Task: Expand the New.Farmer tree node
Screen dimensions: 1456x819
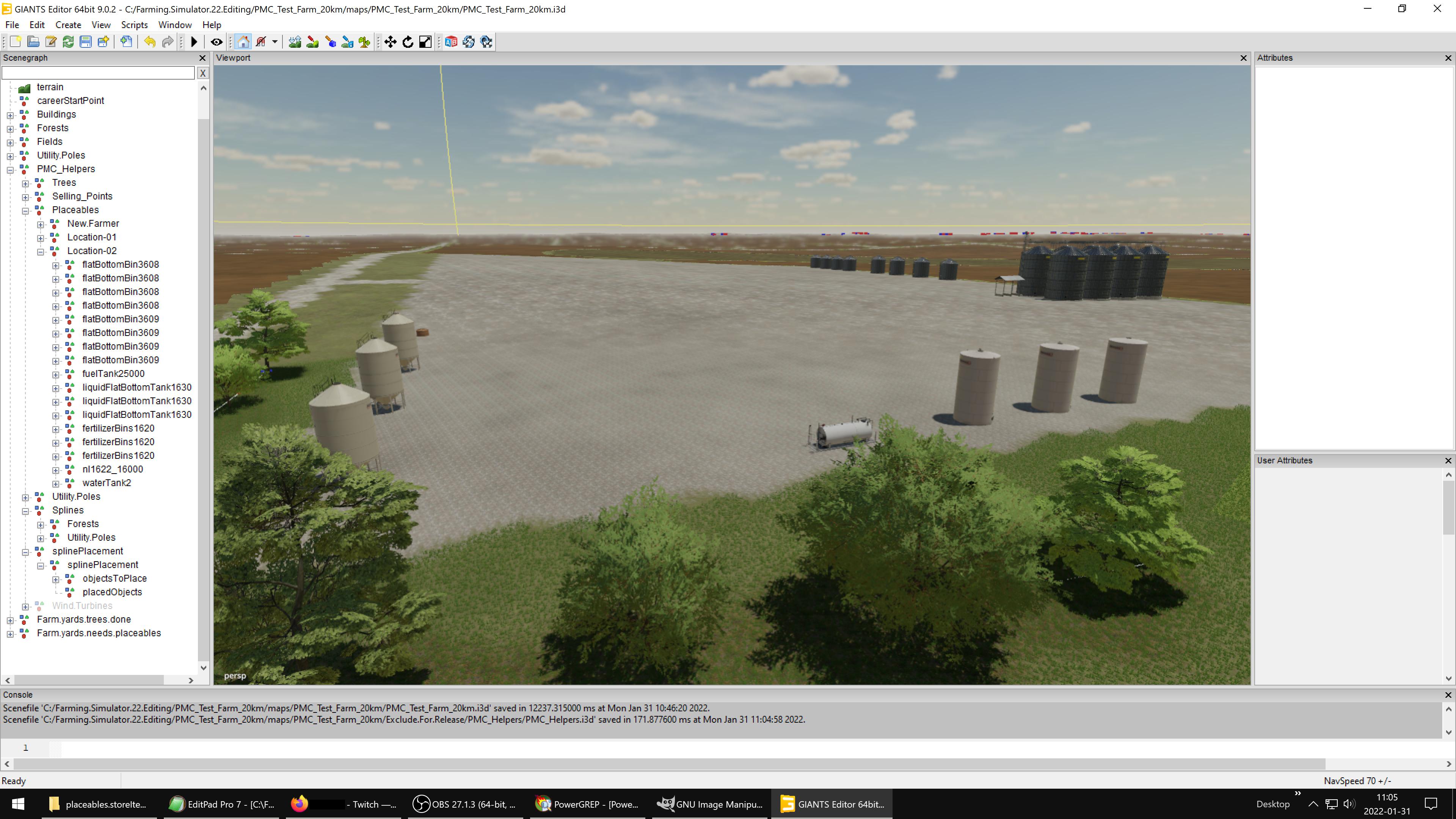Action: [x=41, y=224]
